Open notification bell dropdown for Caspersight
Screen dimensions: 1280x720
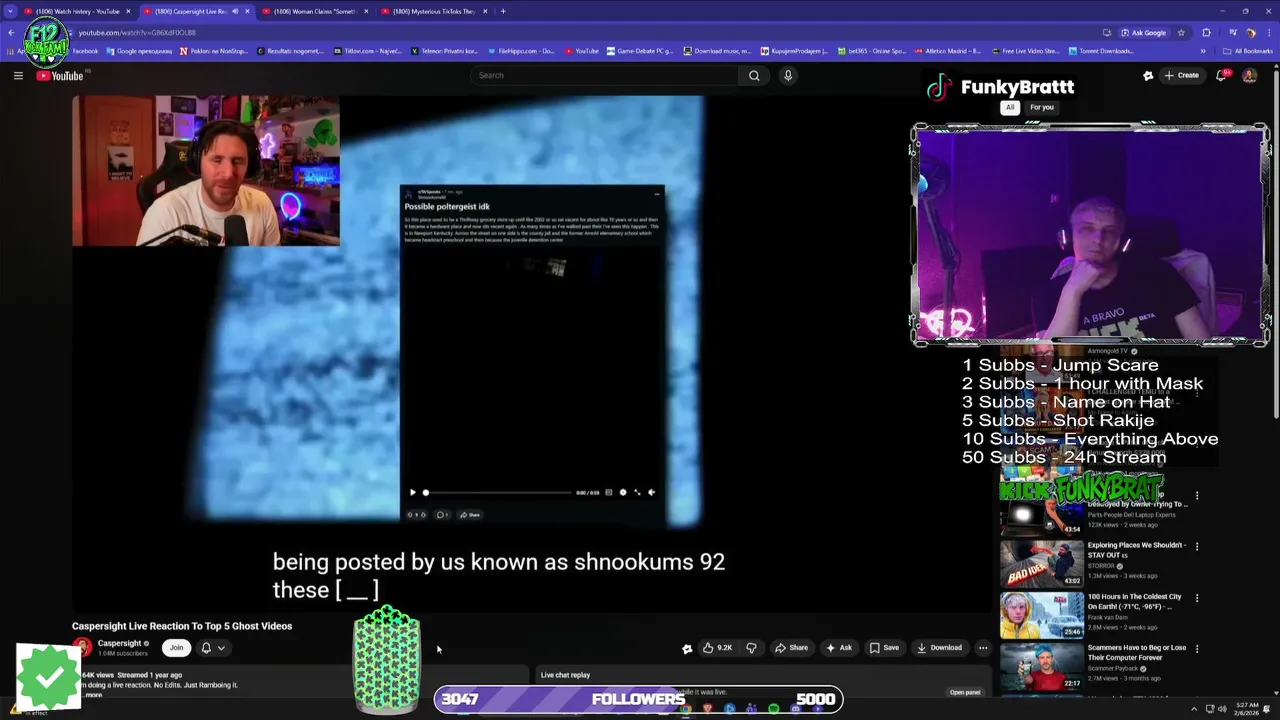213,647
